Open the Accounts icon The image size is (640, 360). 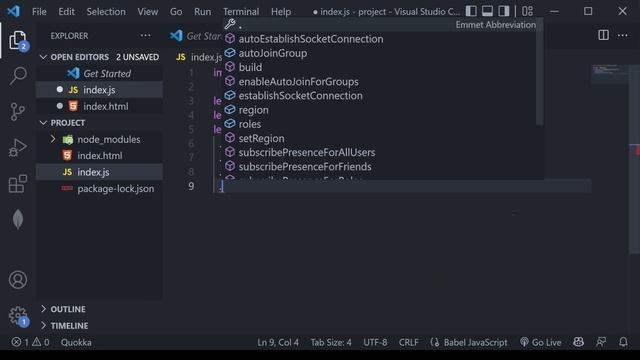pyautogui.click(x=18, y=280)
